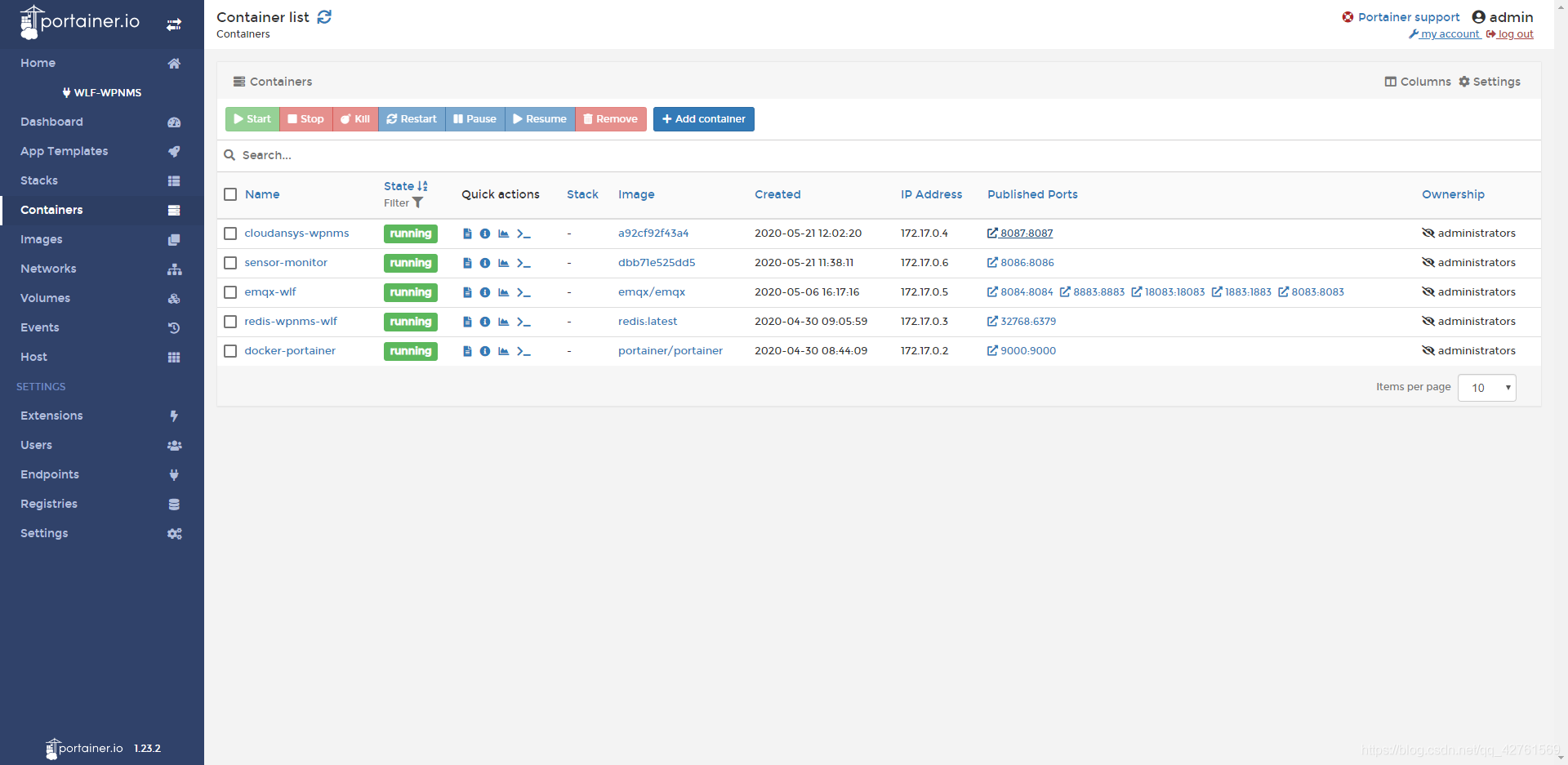Image resolution: width=1568 pixels, height=765 pixels.
Task: Open Endpoints in sidebar settings
Action: pos(102,474)
